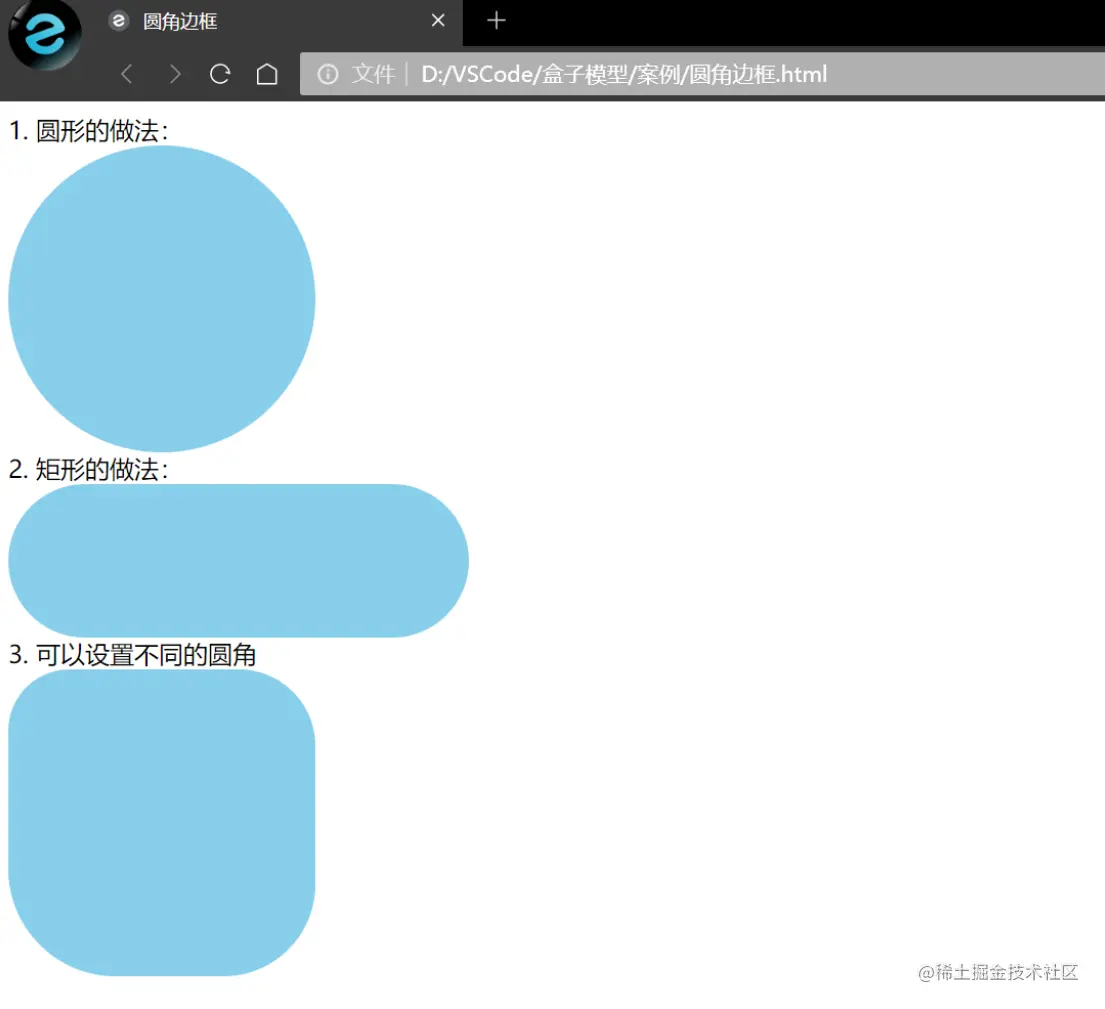1105x1009 pixels.
Task: Click the square with different rounded corners
Action: coord(161,823)
